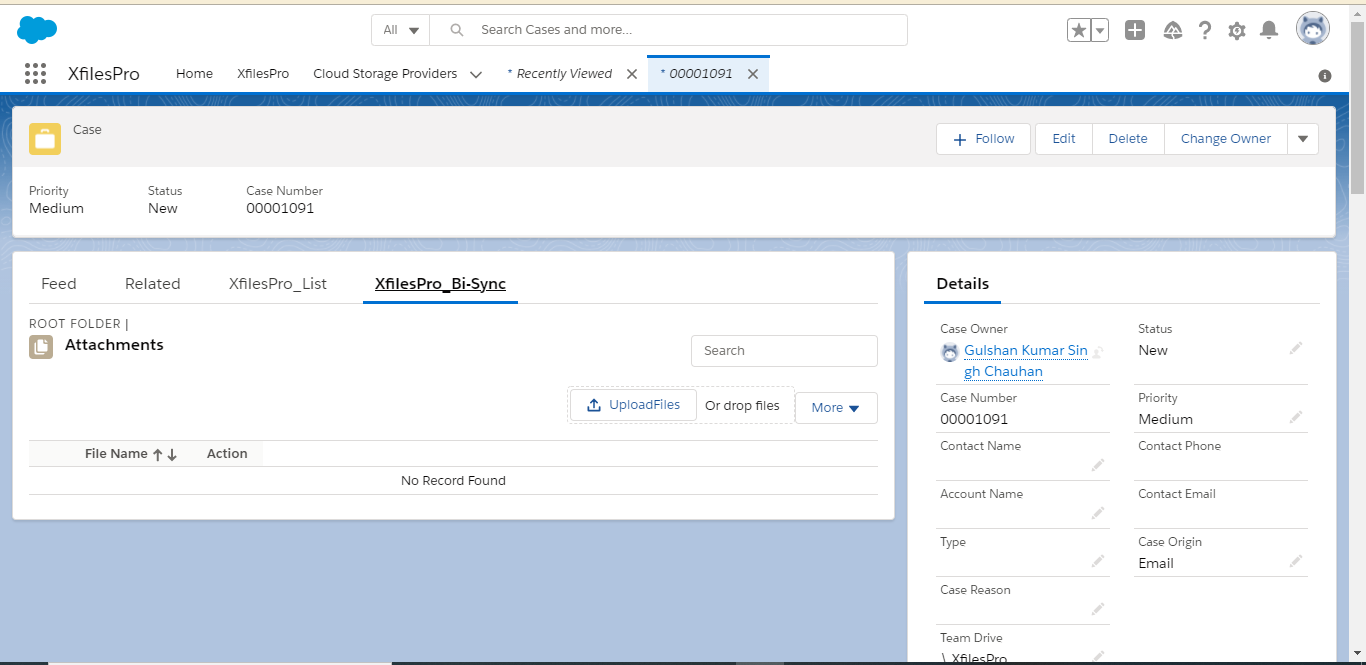Edit the Type field pencil icon
Screen dimensions: 1366x665
1098,561
